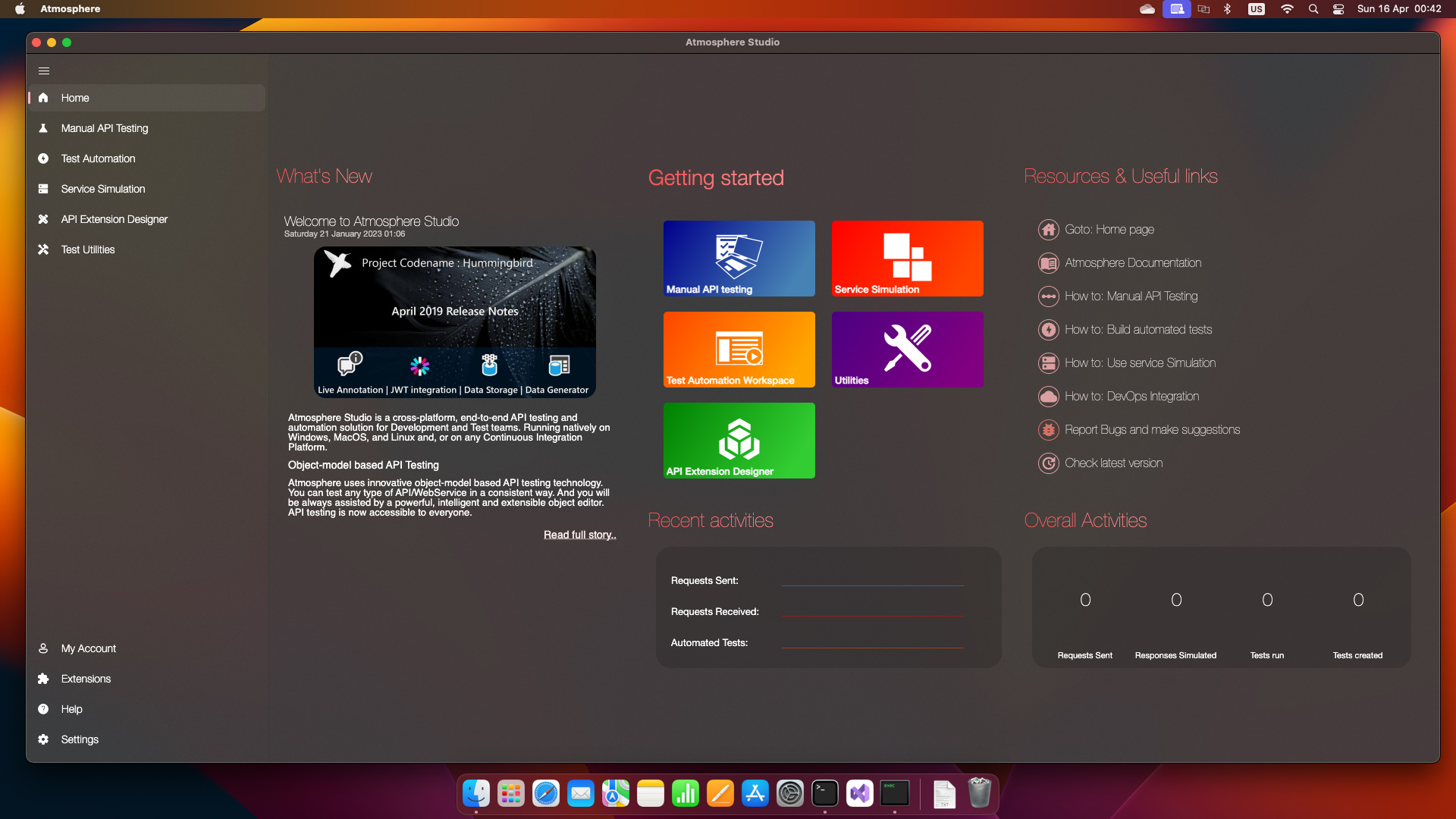Open Settings menu item
1456x819 pixels.
79,739
